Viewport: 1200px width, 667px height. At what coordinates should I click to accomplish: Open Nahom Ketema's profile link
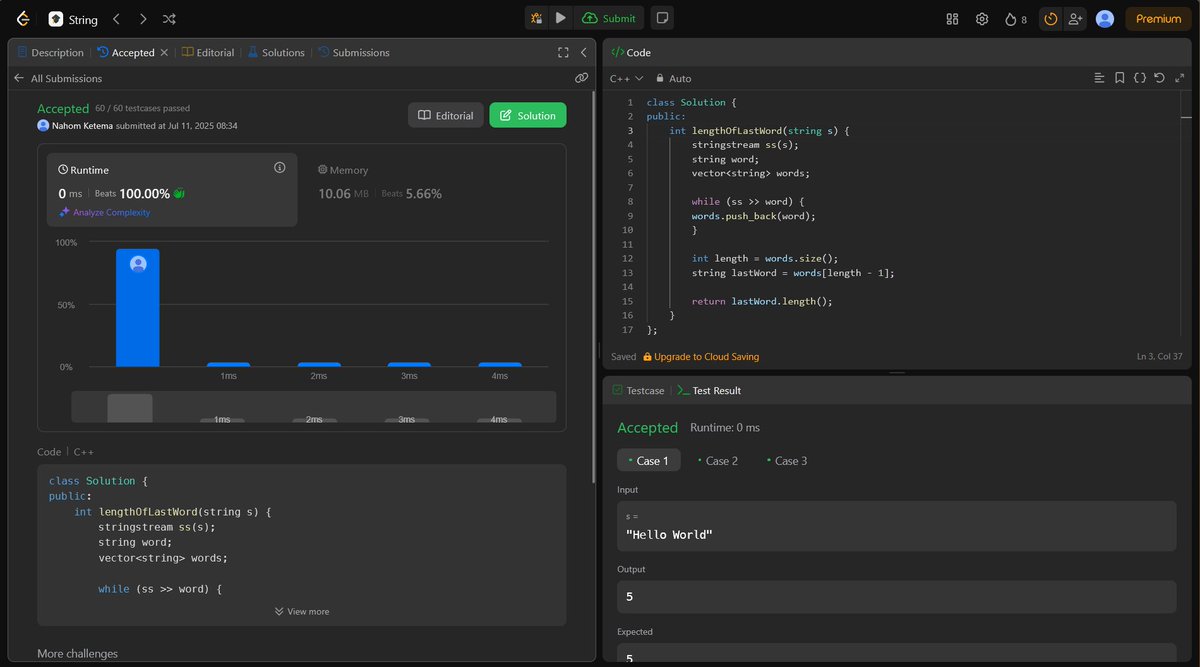(x=84, y=126)
